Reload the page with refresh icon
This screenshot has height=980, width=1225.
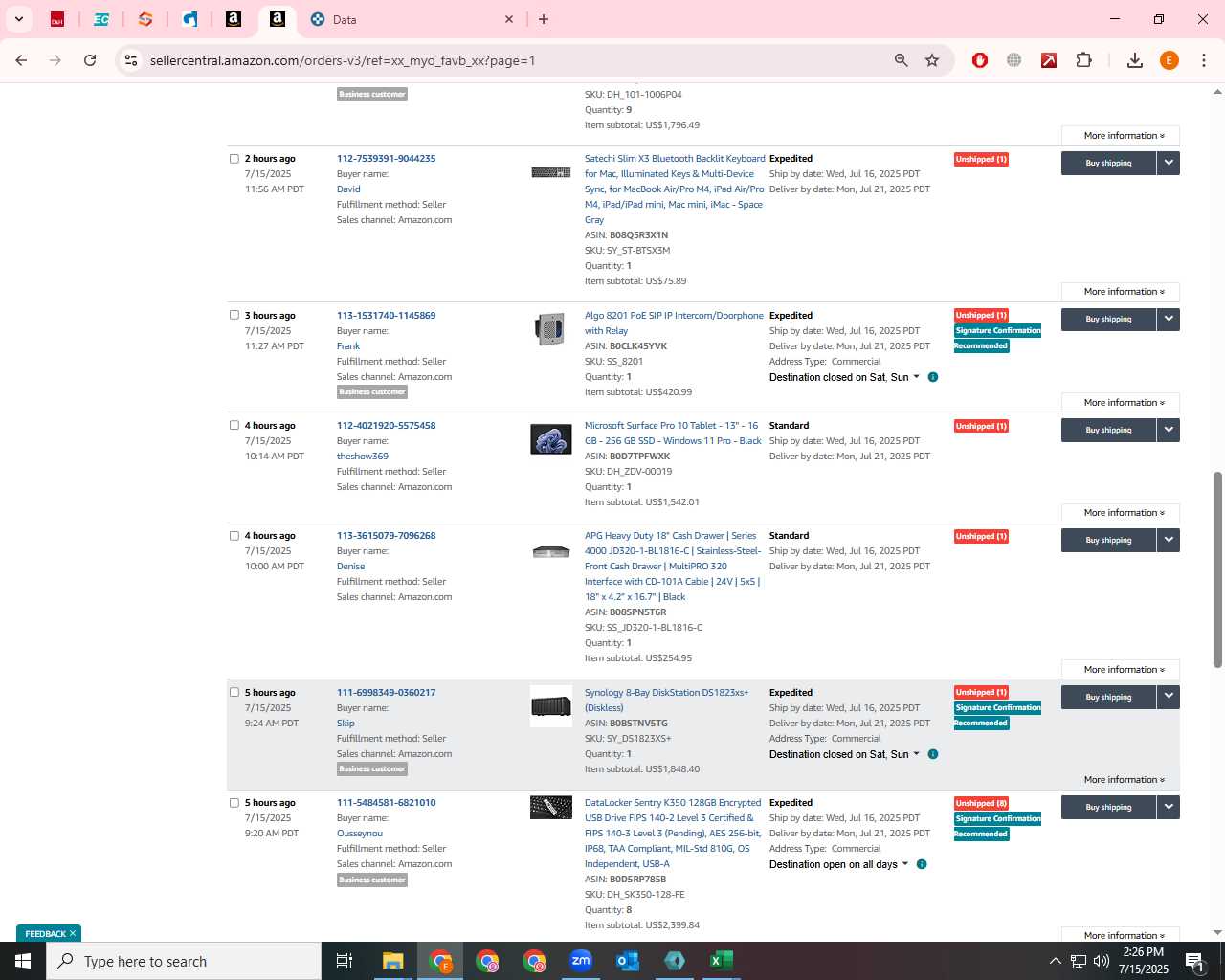click(x=90, y=60)
